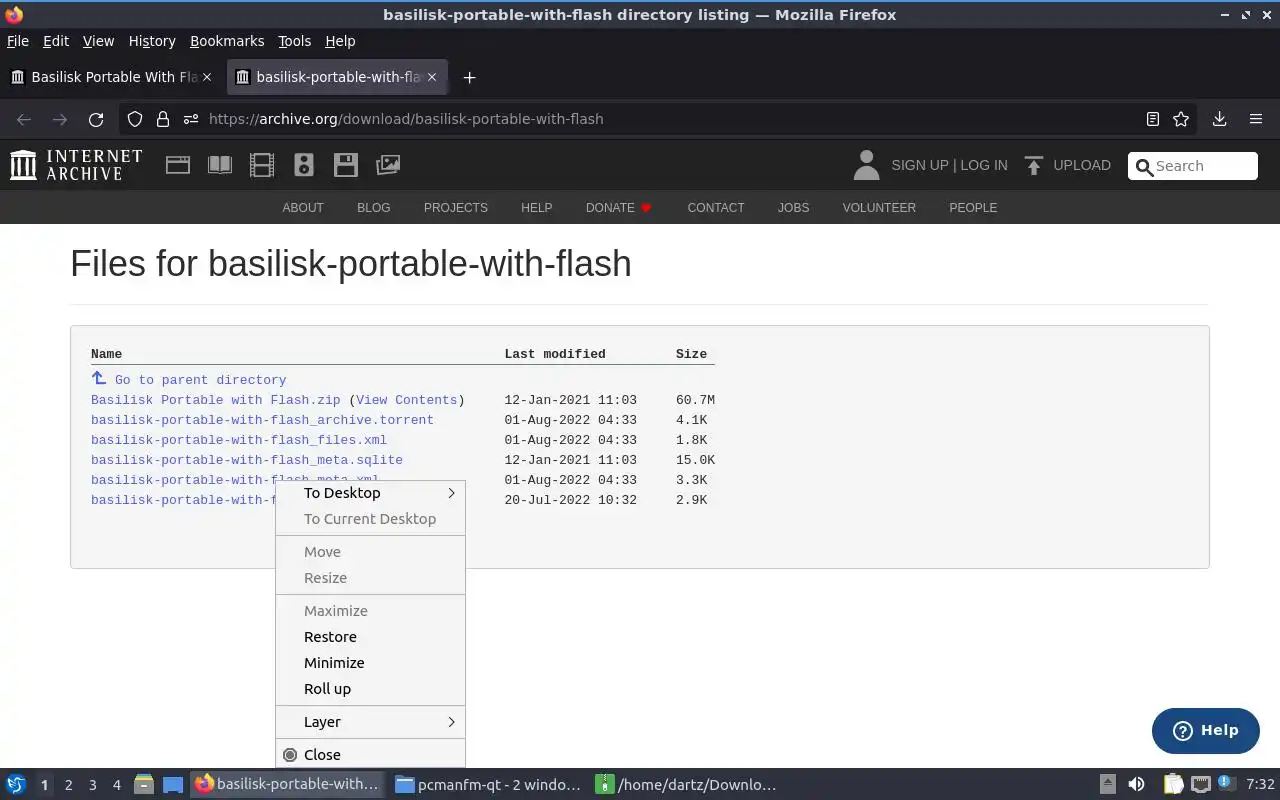Click the removable media tray icon
The width and height of the screenshot is (1280, 800).
pos(1108,784)
